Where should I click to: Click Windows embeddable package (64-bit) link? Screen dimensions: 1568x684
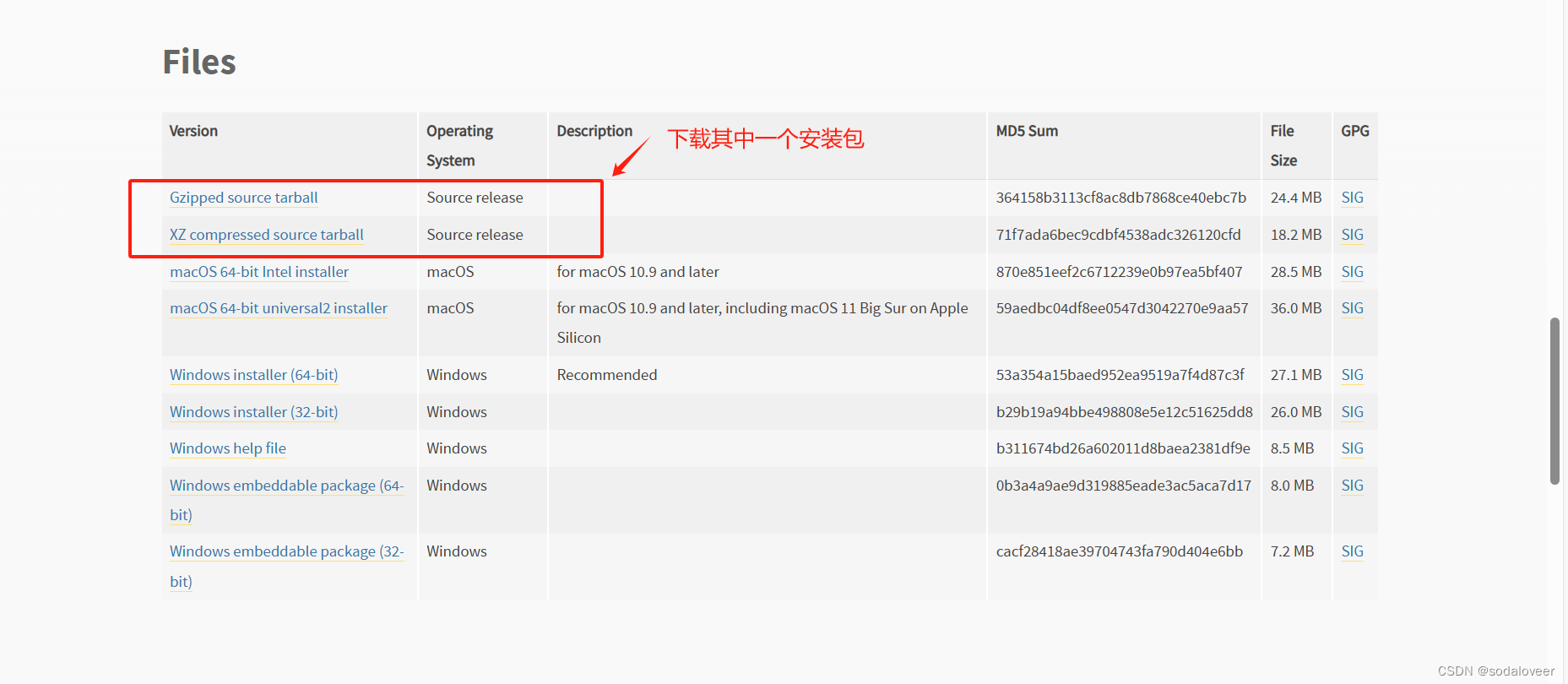pyautogui.click(x=285, y=486)
